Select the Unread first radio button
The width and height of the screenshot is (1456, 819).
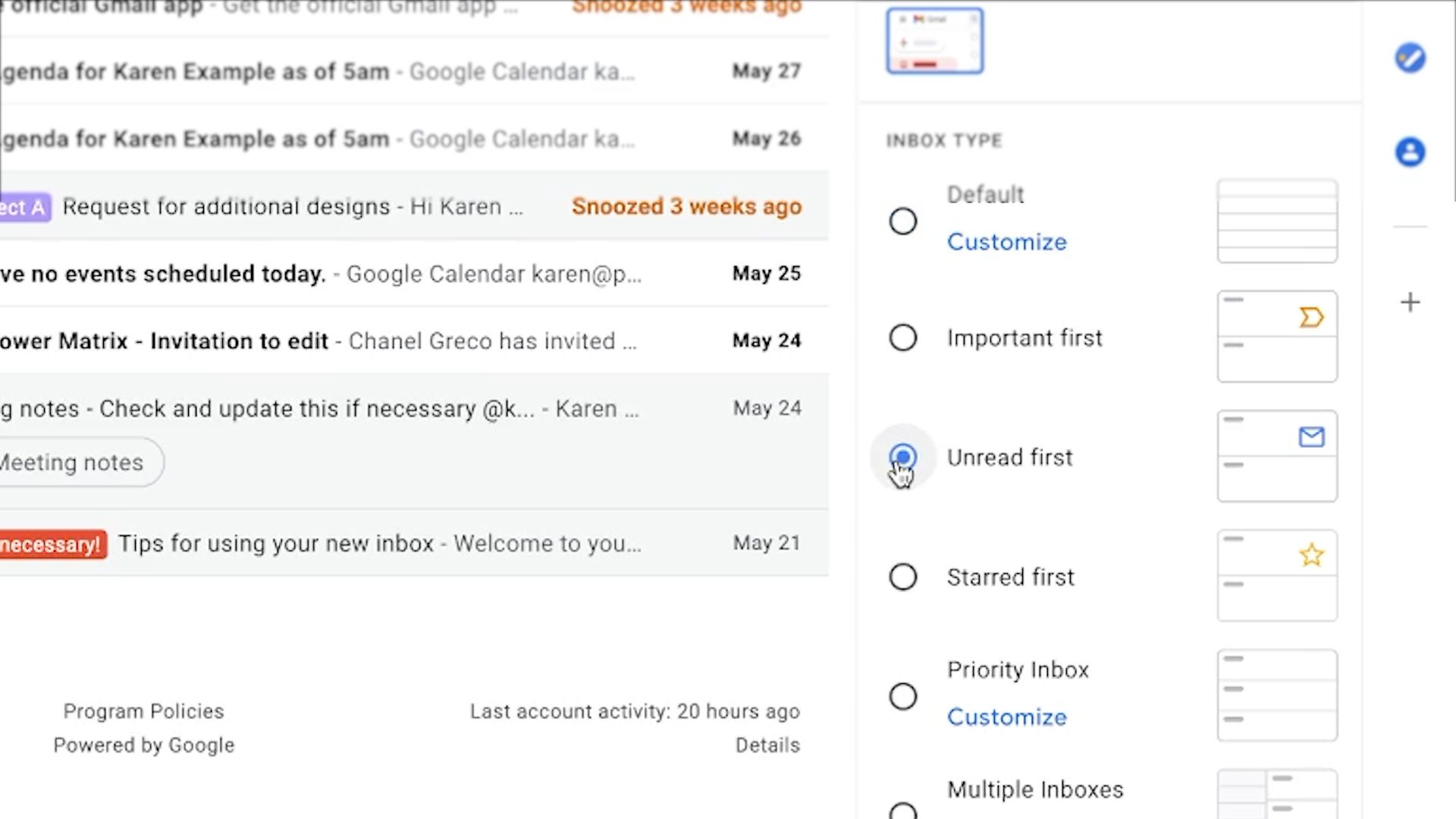tap(902, 457)
